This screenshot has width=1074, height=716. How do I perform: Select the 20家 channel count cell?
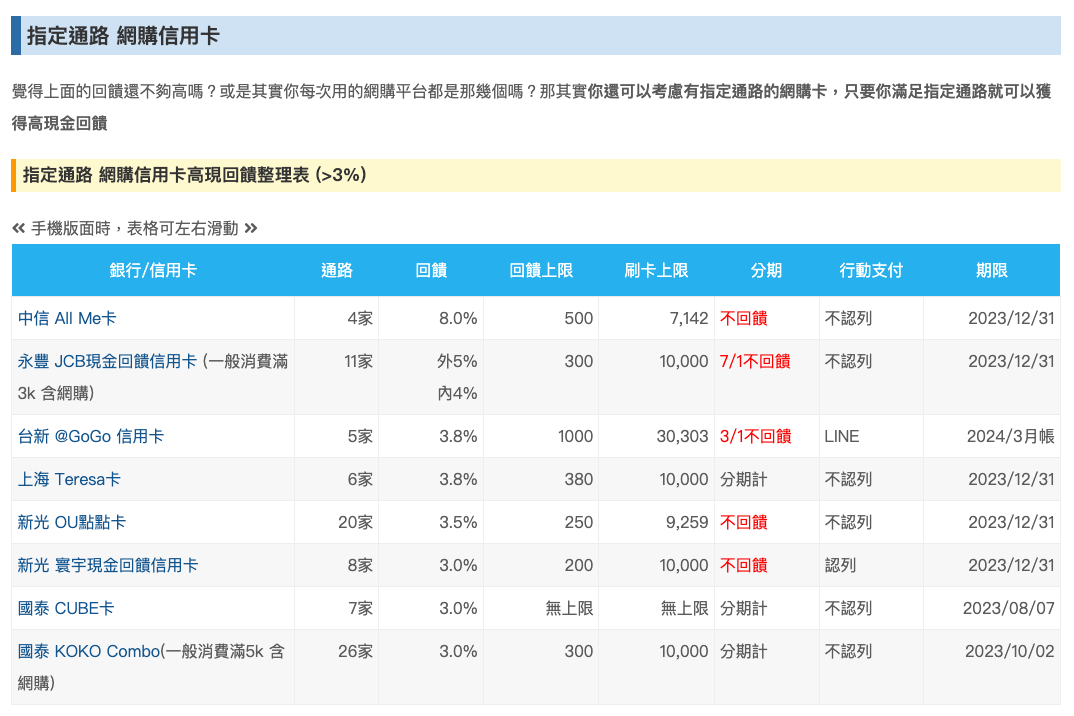[x=337, y=523]
